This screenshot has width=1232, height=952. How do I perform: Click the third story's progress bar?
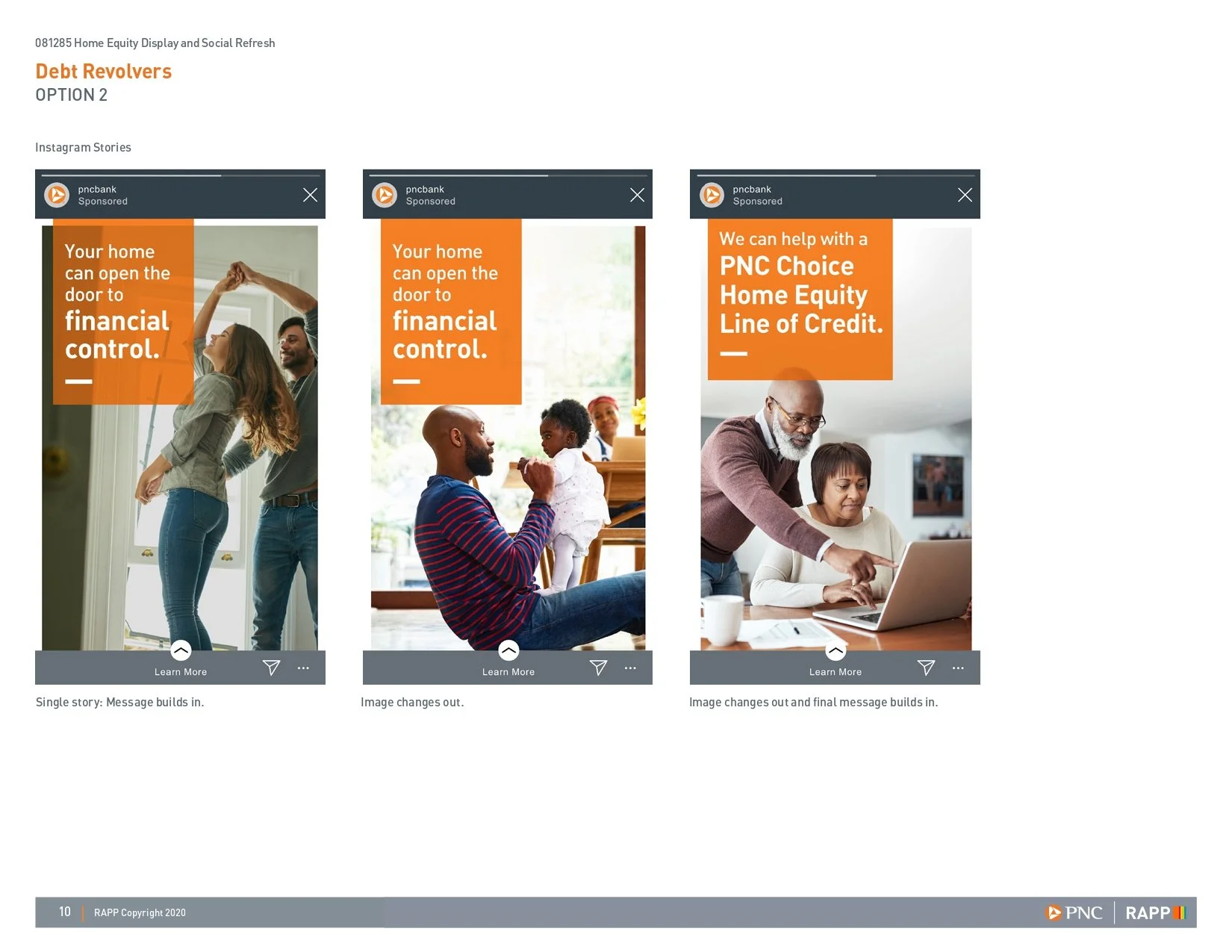coord(836,175)
